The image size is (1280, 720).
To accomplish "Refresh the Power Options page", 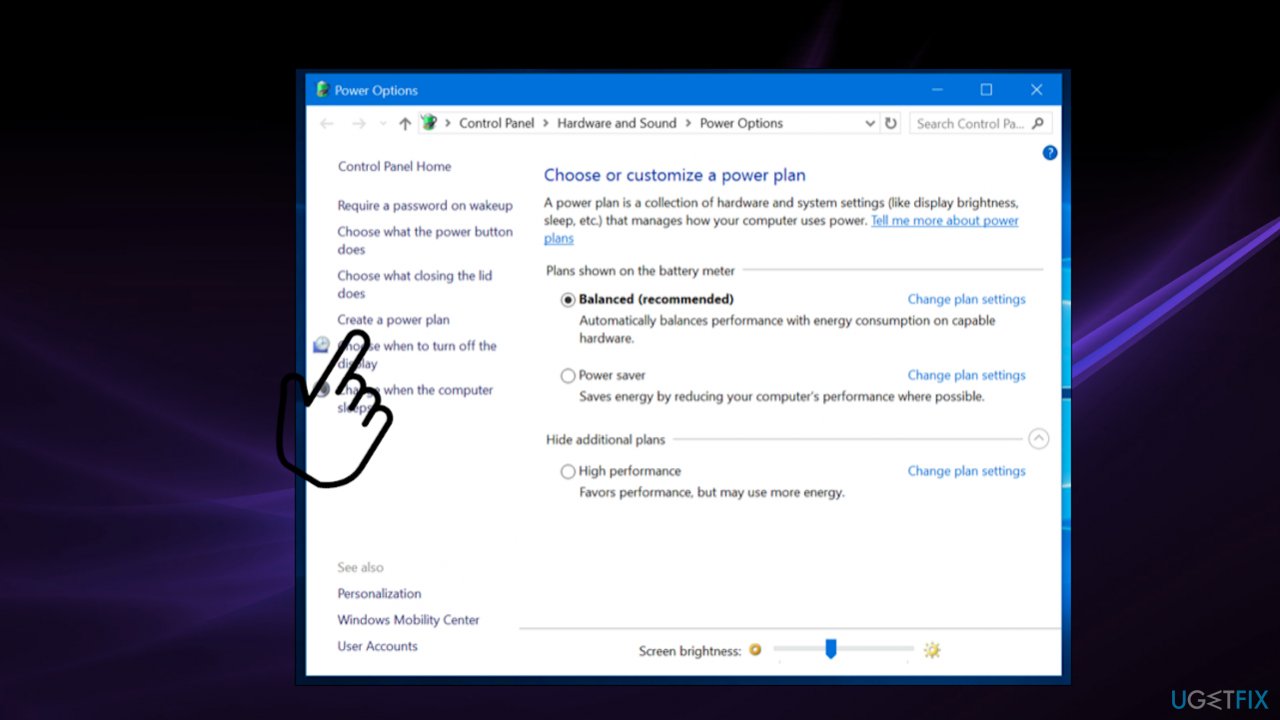I will [891, 123].
